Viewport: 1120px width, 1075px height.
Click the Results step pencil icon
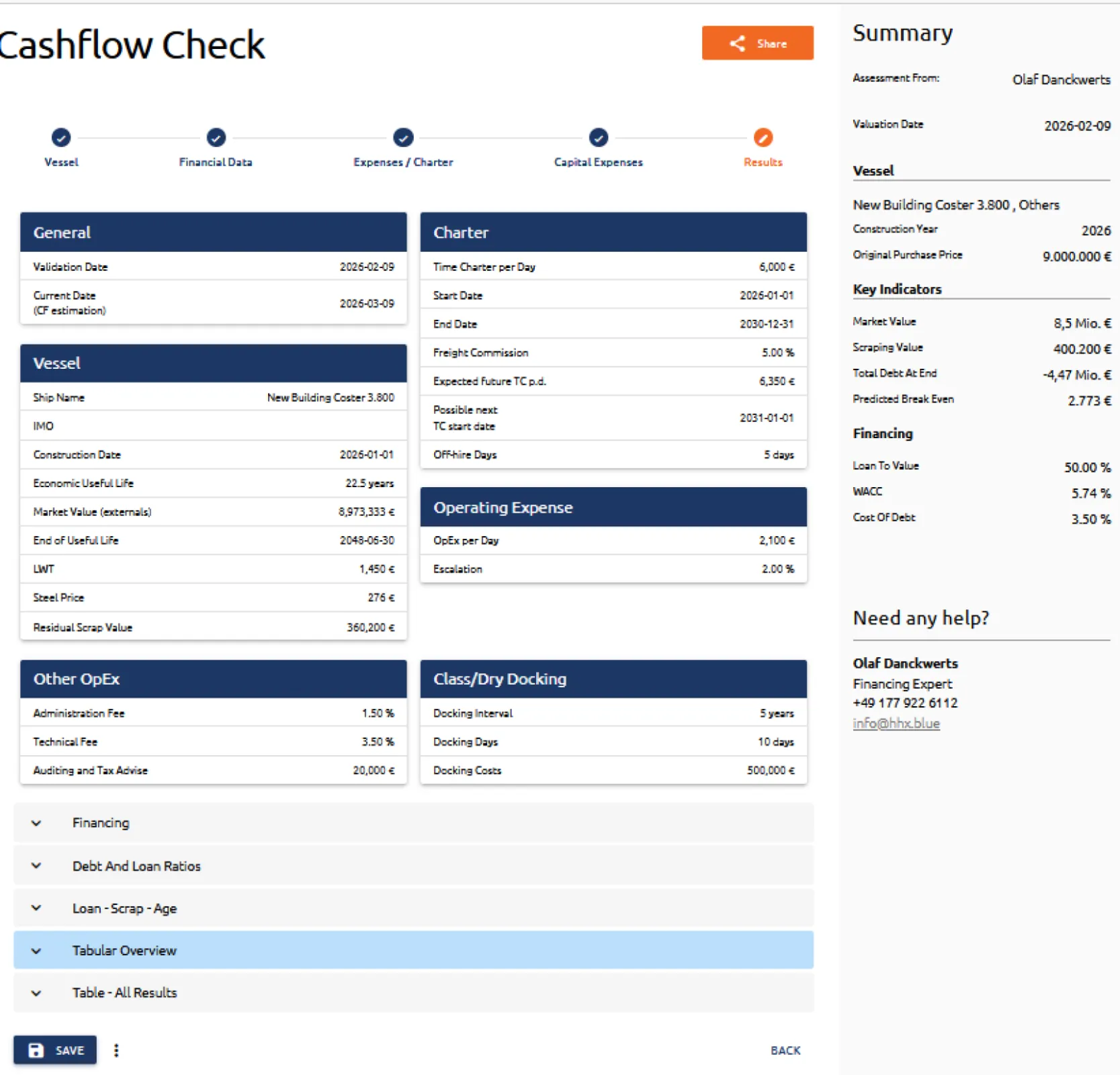(x=763, y=138)
